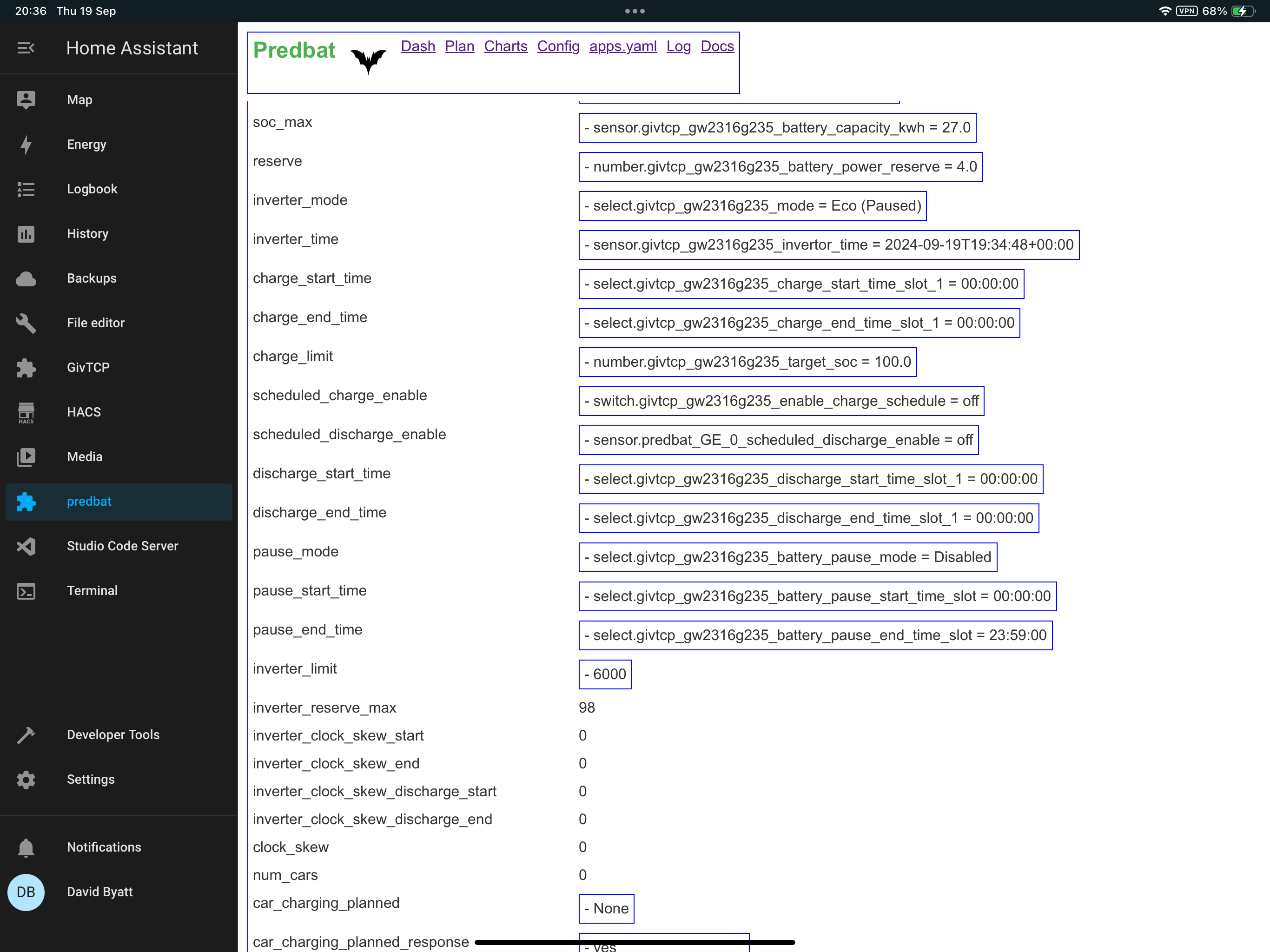
Task: Open the Map sidebar icon
Action: click(x=26, y=100)
